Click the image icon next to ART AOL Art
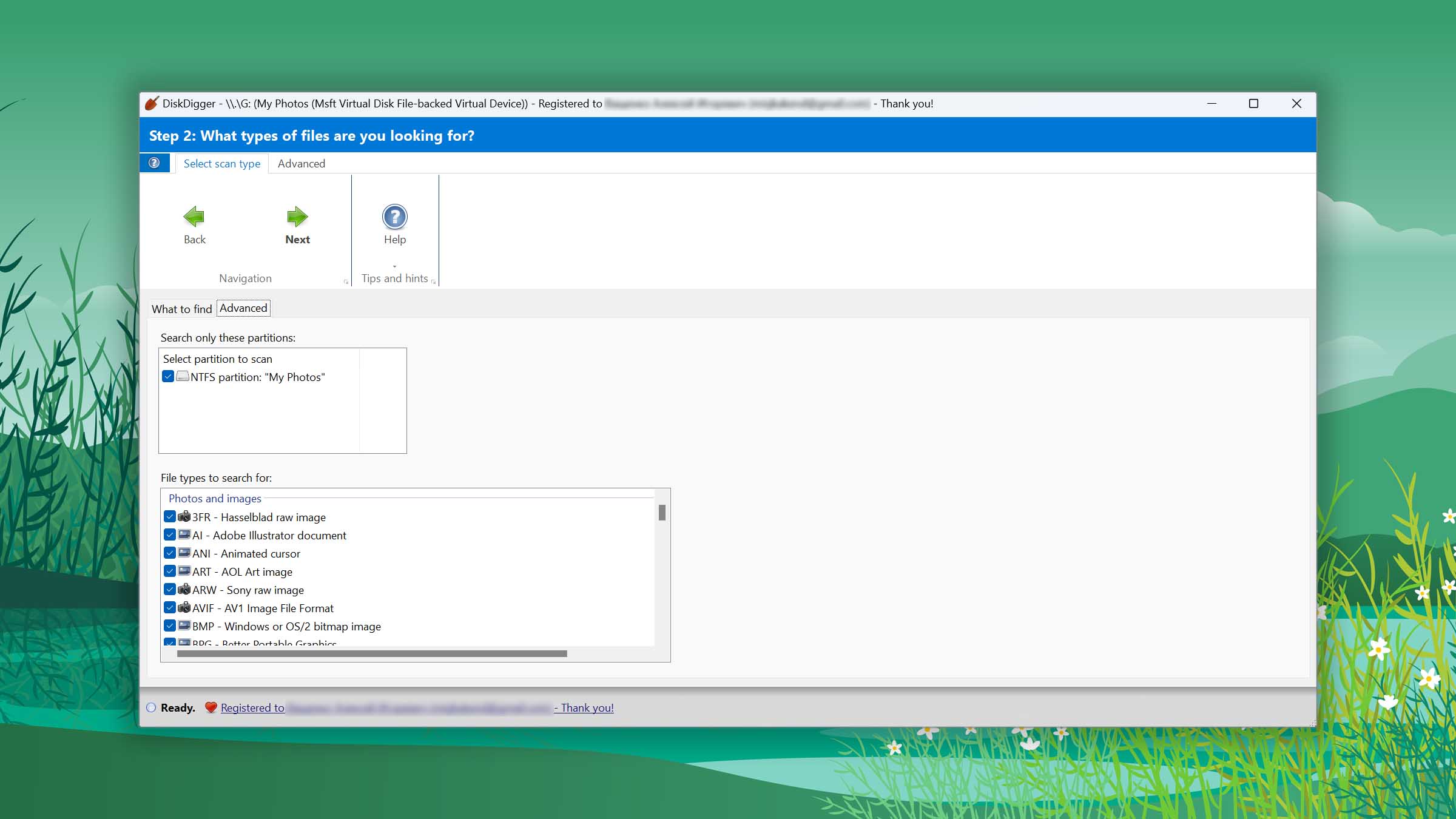 point(184,571)
